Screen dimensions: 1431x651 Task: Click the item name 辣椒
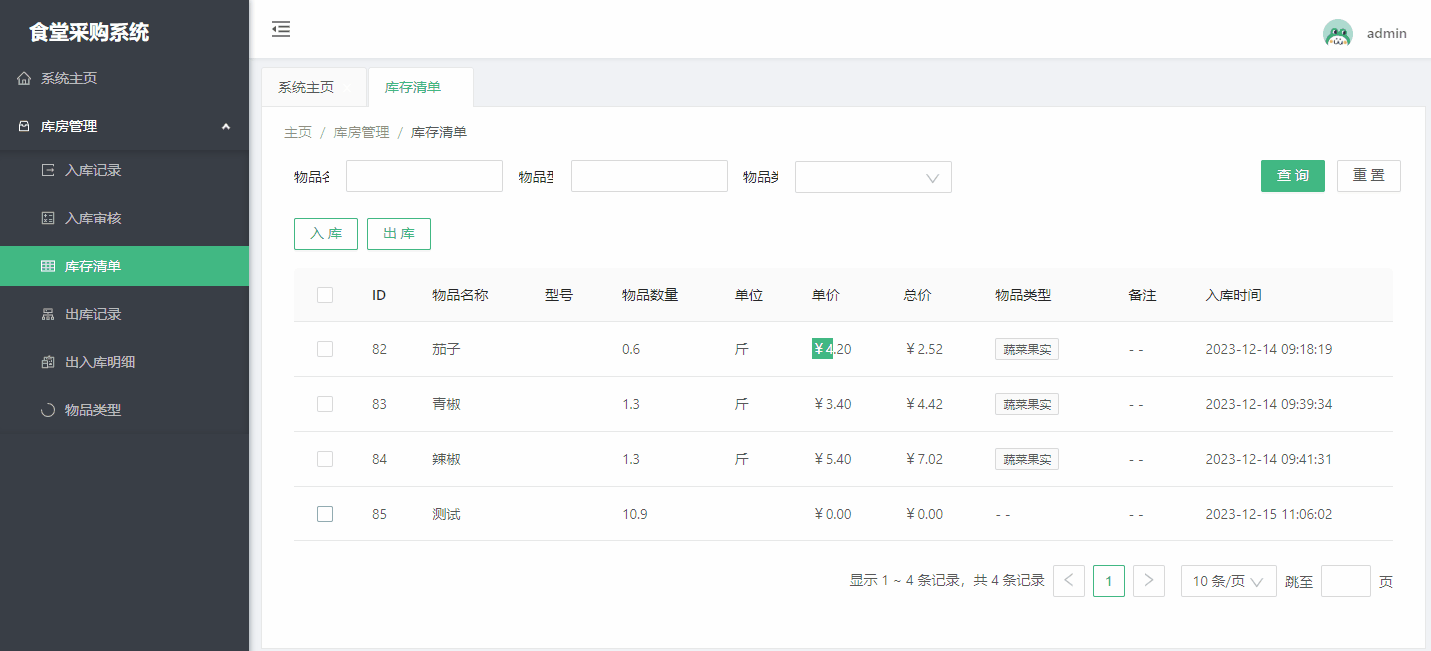[446, 459]
